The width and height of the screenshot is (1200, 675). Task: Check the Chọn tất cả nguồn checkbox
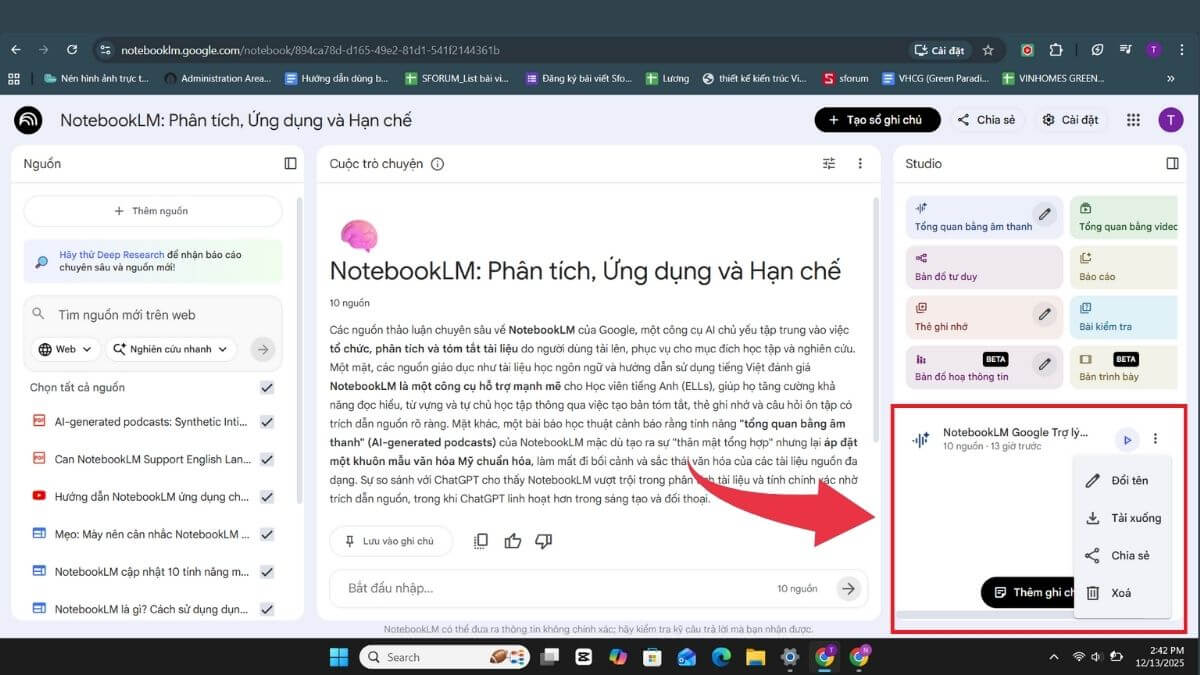[x=266, y=387]
